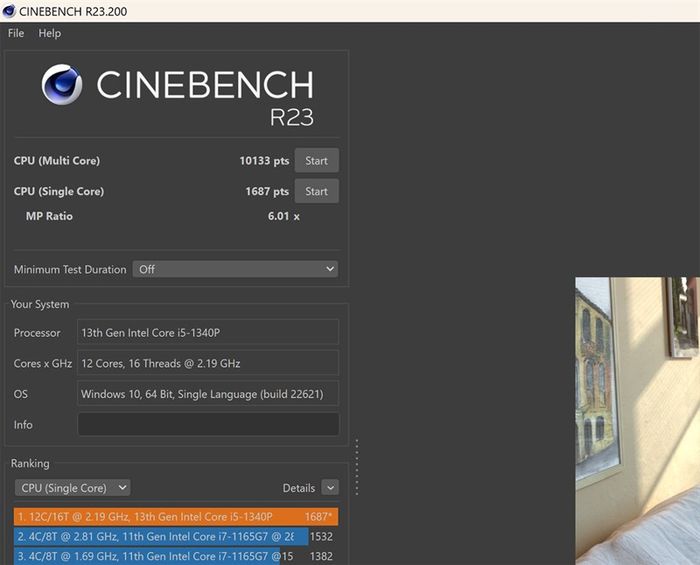Click the CINEBENCH R23.200 window title
This screenshot has height=565, width=700.
[73, 11]
